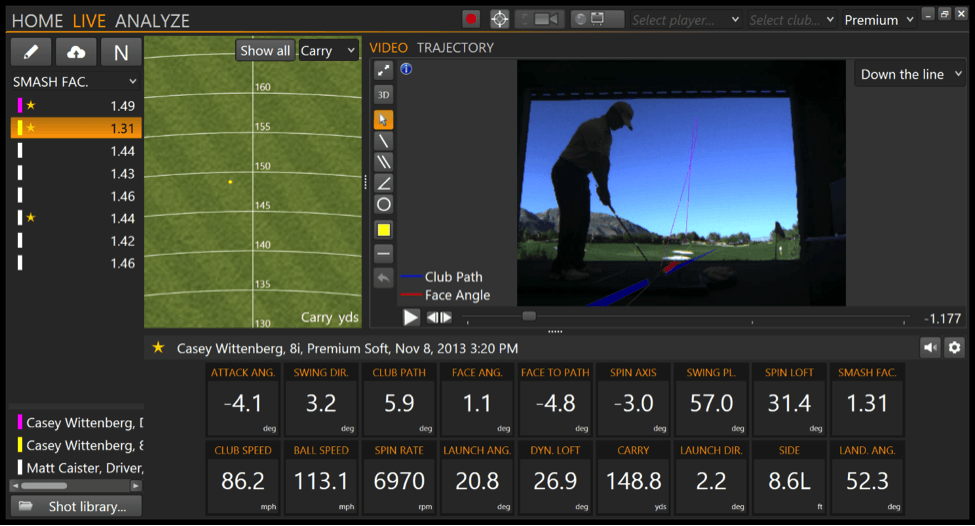This screenshot has width=975, height=526.
Task: Switch to the TRAJECTORY tab
Action: click(x=455, y=47)
